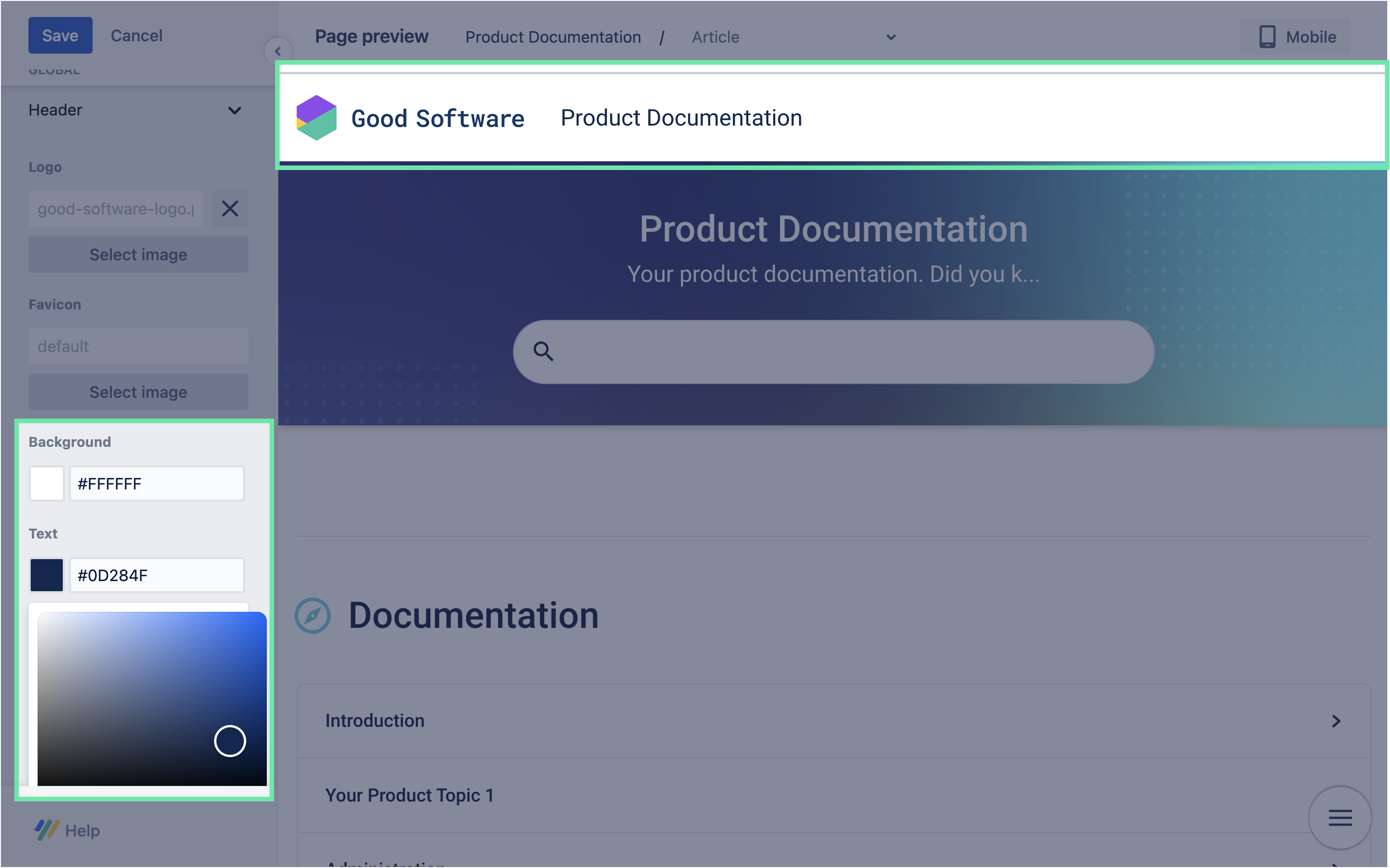
Task: Click the Good Software hexagon logo
Action: coord(316,118)
